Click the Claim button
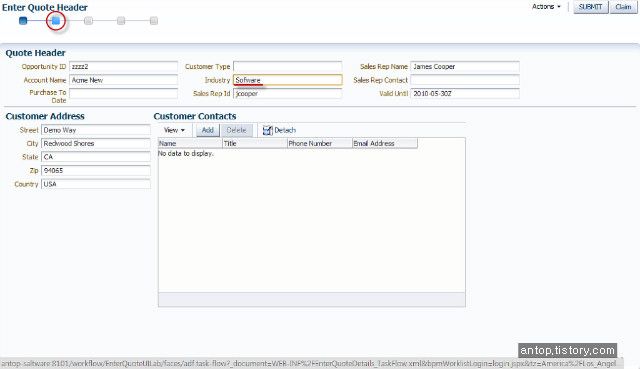This screenshot has width=640, height=369. (x=623, y=7)
